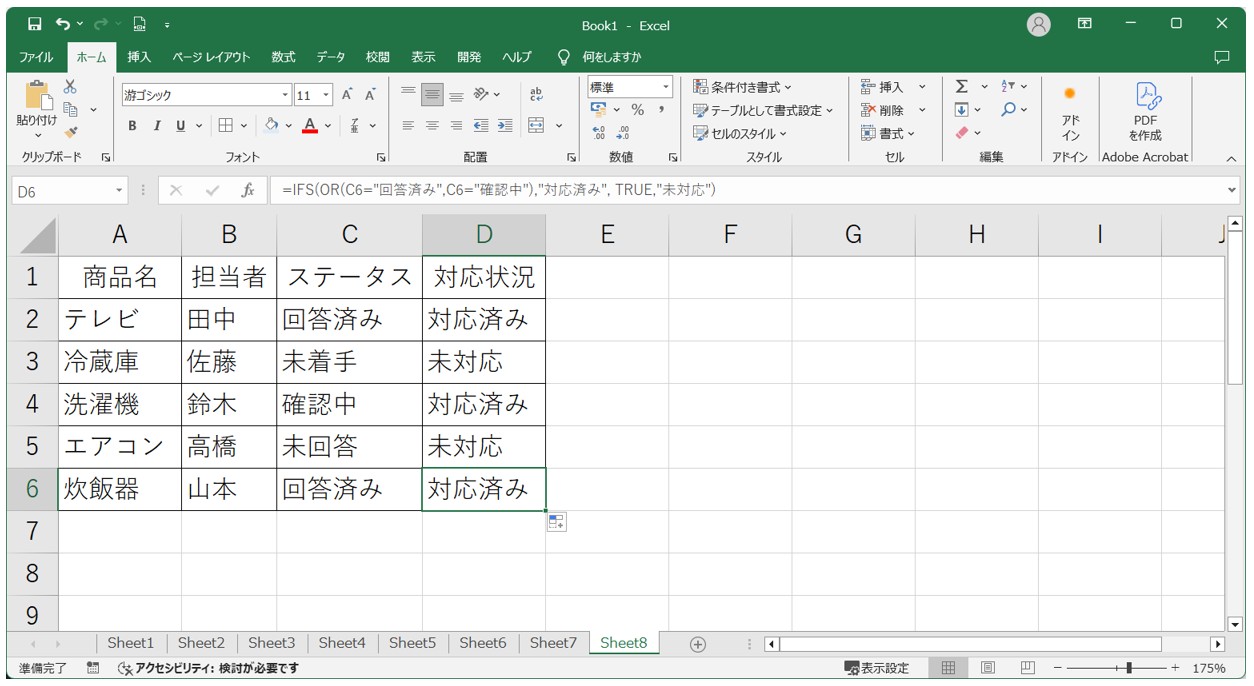Image resolution: width=1254 pixels, height=686 pixels.
Task: Open the Add-ins (アドイン) button
Action: [1070, 111]
